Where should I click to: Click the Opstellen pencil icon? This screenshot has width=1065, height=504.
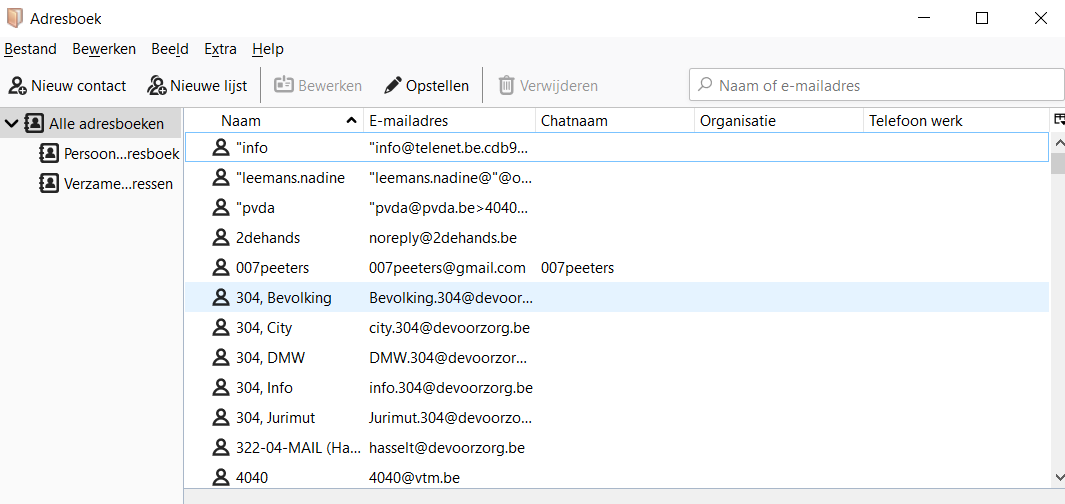click(x=393, y=86)
